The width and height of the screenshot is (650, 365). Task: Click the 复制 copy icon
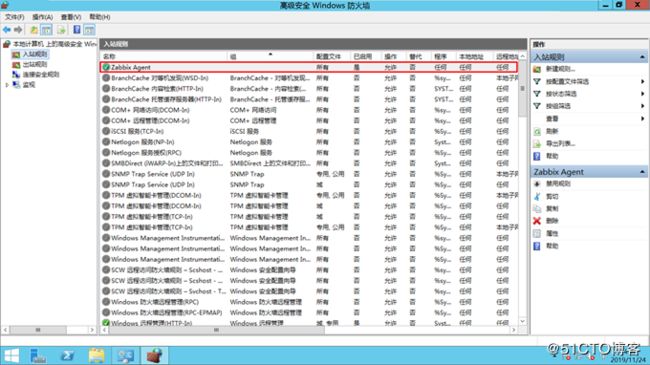pos(537,209)
